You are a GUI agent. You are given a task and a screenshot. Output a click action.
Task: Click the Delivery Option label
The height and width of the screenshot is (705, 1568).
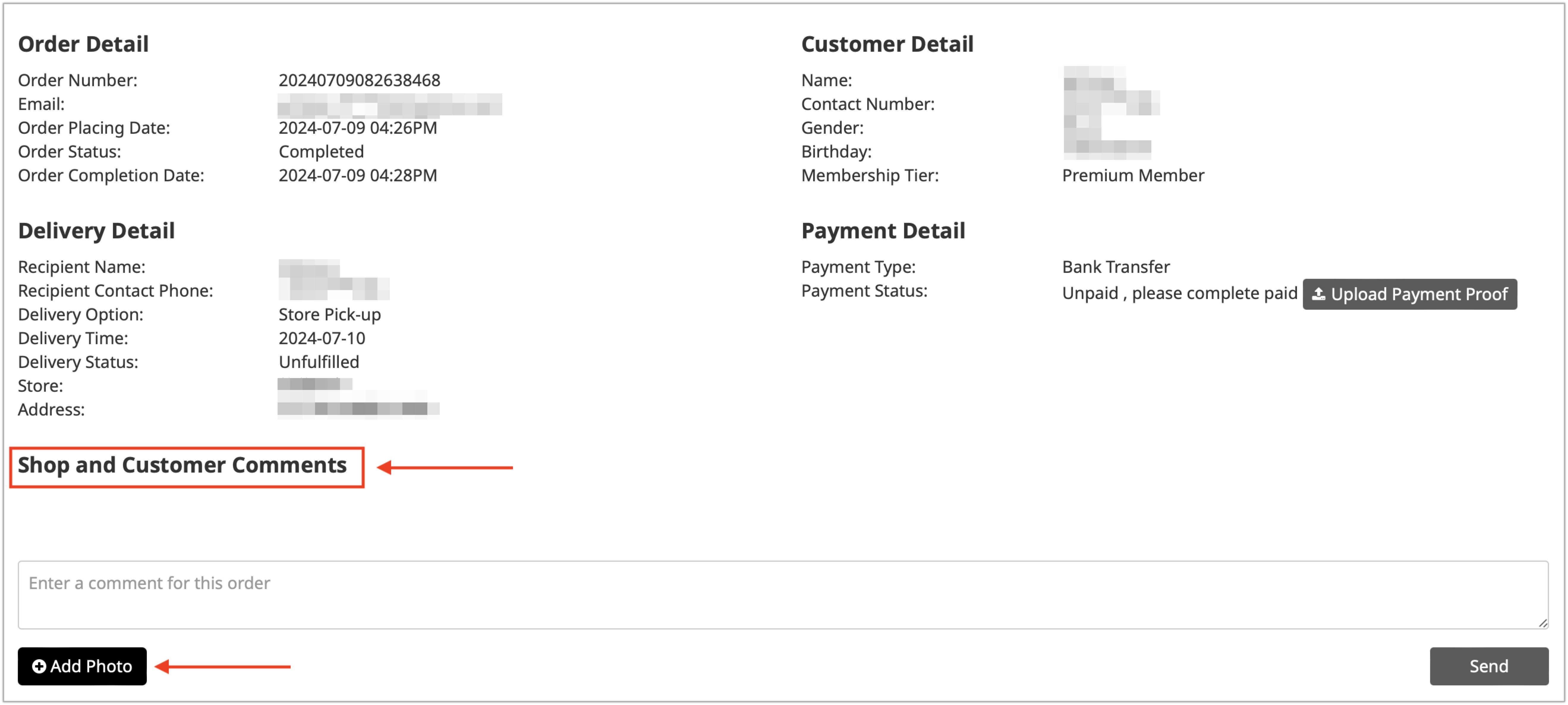point(80,314)
